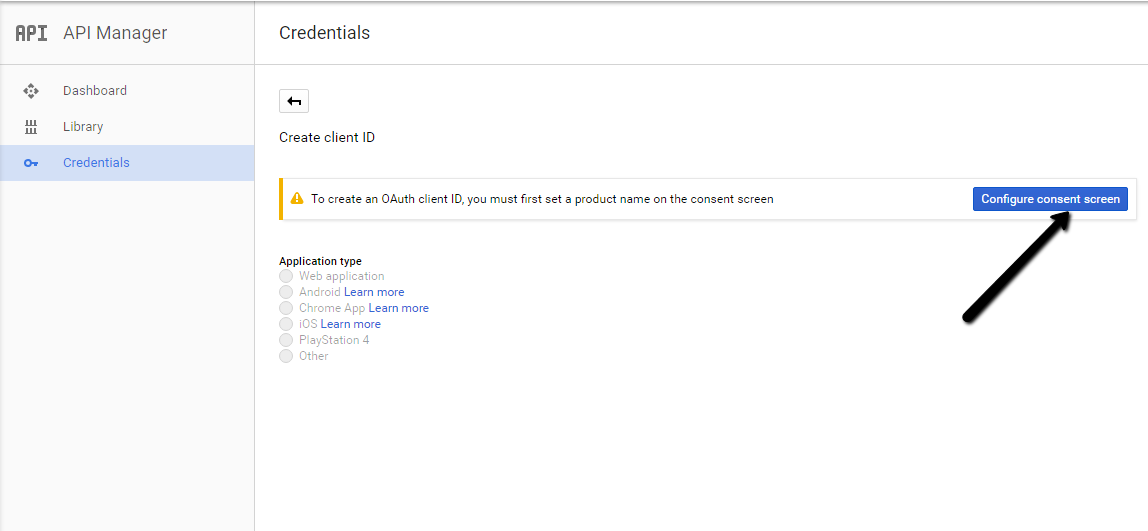Click the API Manager title text

click(115, 33)
